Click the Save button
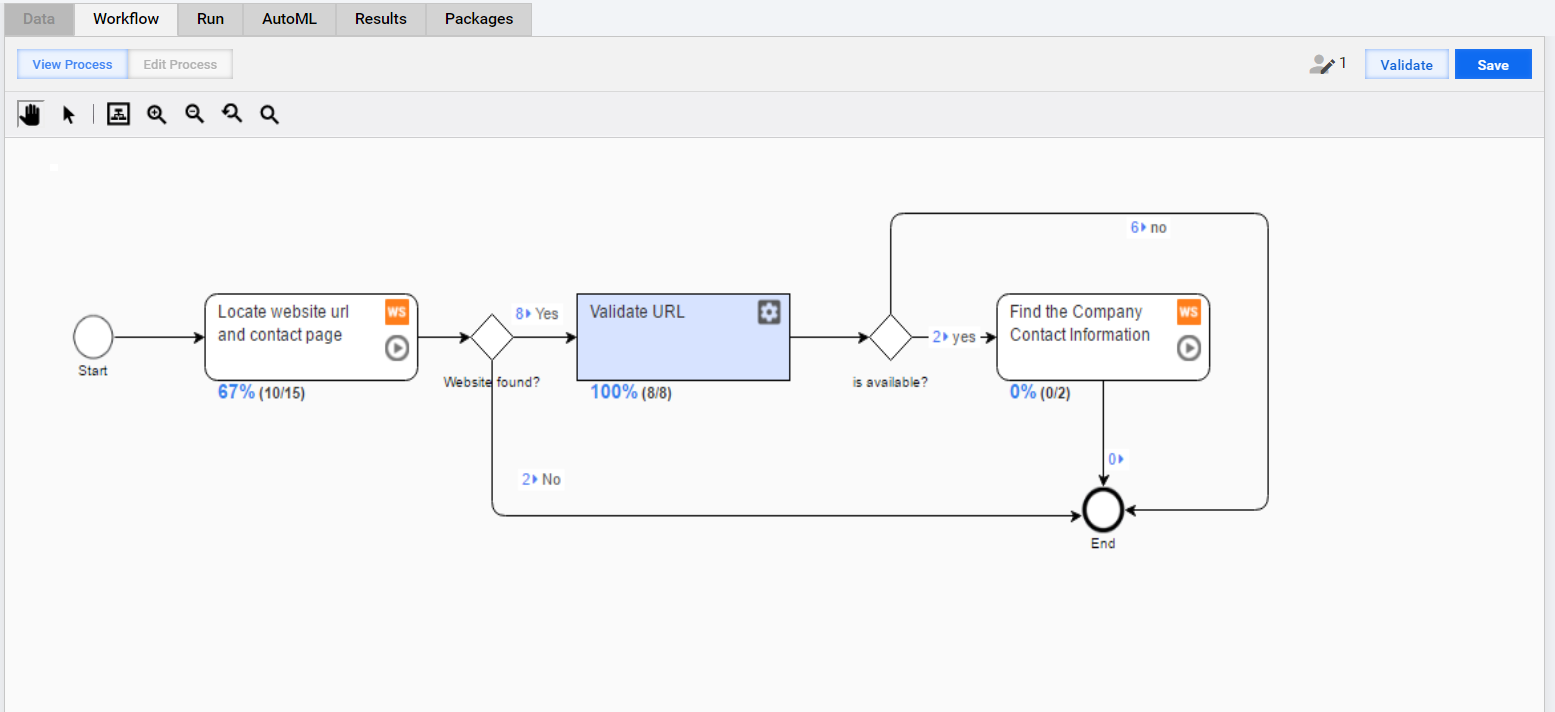This screenshot has width=1555, height=712. coord(1493,64)
